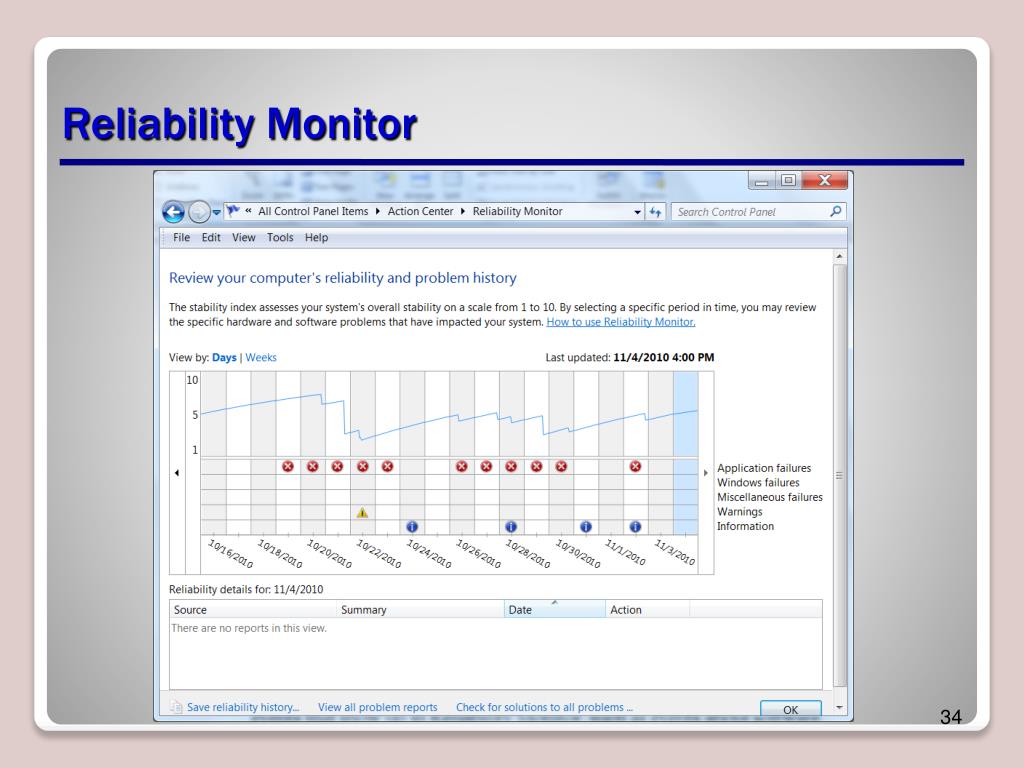1024x768 pixels.
Task: Open the recent pages dropdown beside Forward
Action: point(216,212)
